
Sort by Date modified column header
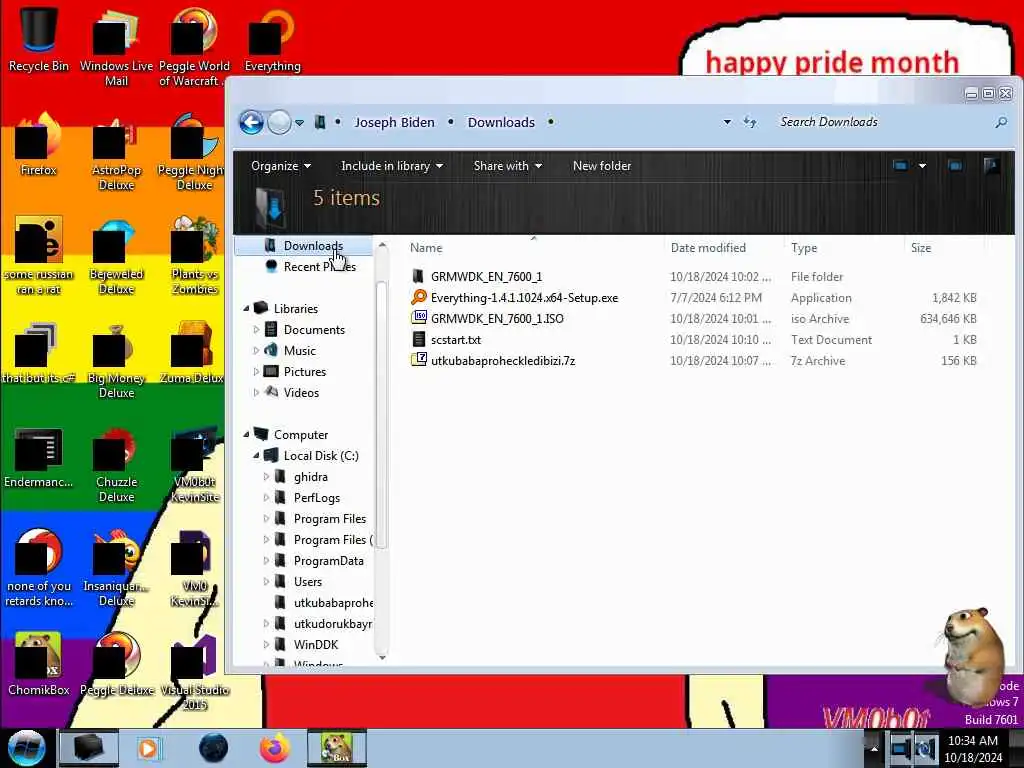coord(708,248)
